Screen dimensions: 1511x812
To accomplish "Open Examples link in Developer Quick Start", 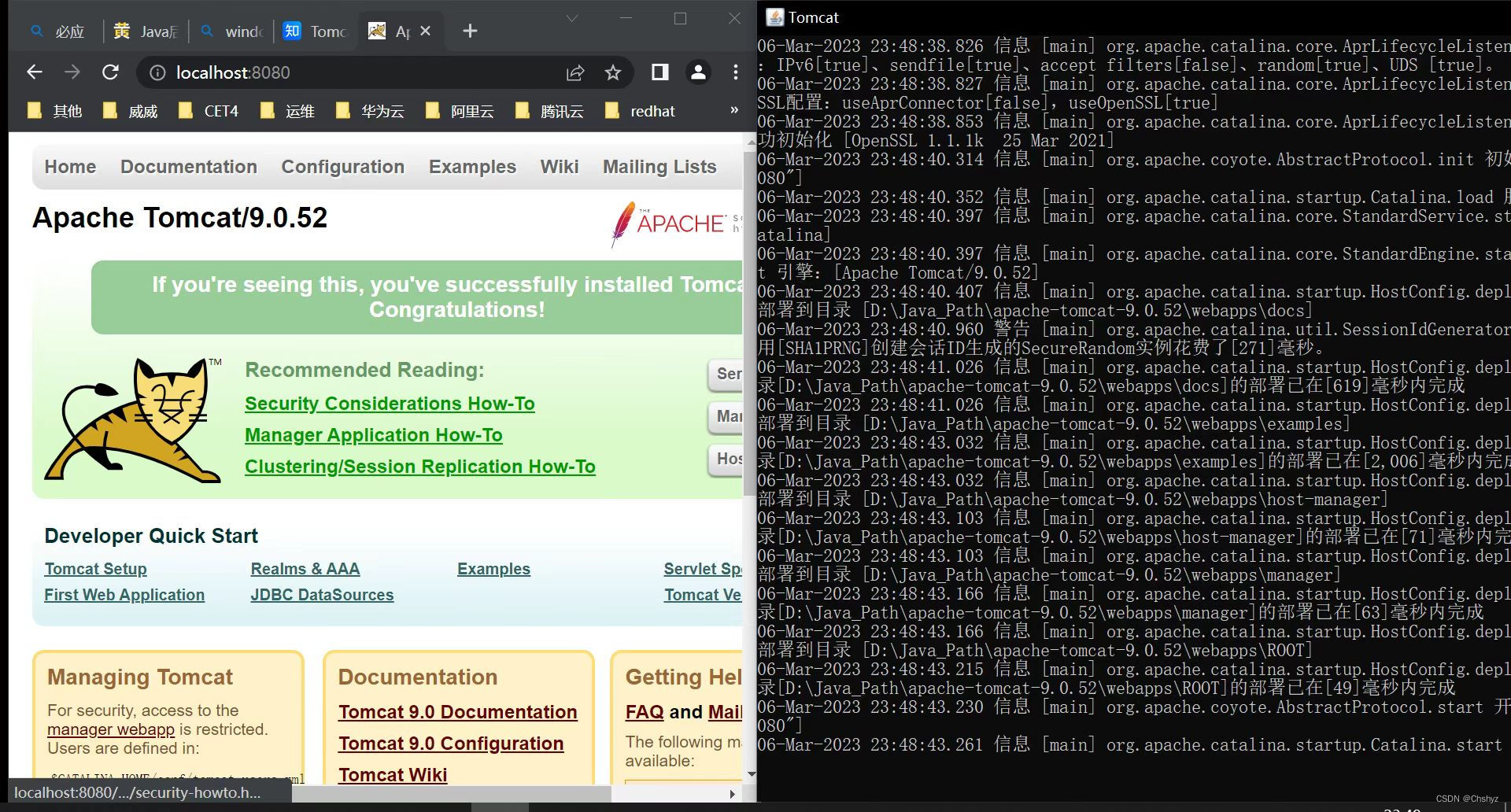I will click(x=493, y=569).
